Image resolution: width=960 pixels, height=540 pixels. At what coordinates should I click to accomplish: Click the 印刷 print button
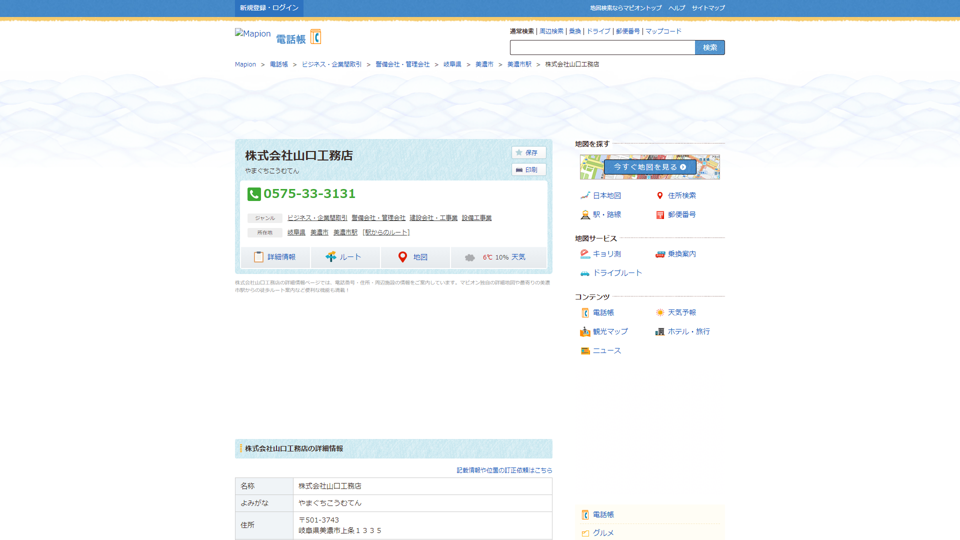point(528,170)
